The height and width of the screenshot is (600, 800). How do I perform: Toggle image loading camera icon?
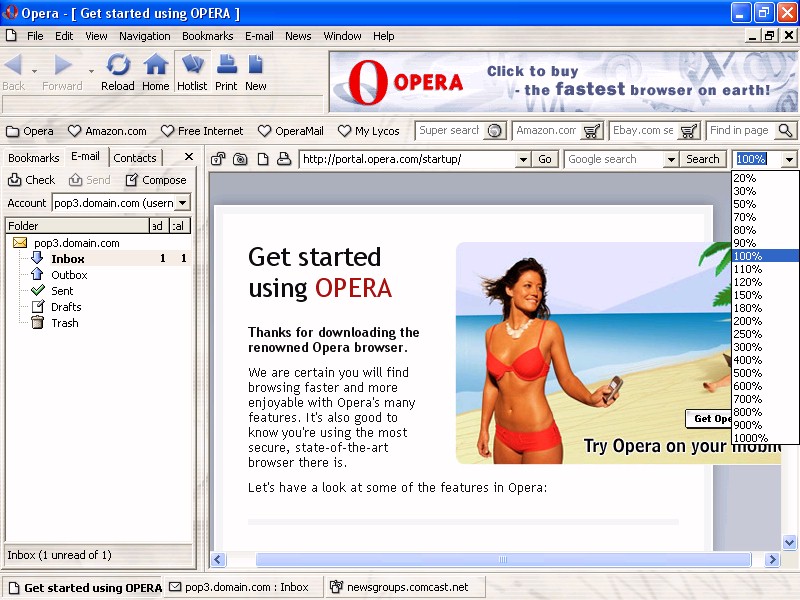point(240,159)
